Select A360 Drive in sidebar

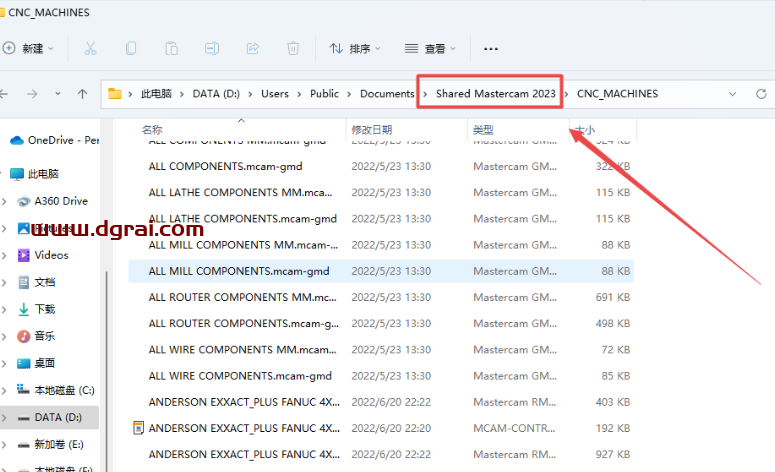[x=52, y=201]
